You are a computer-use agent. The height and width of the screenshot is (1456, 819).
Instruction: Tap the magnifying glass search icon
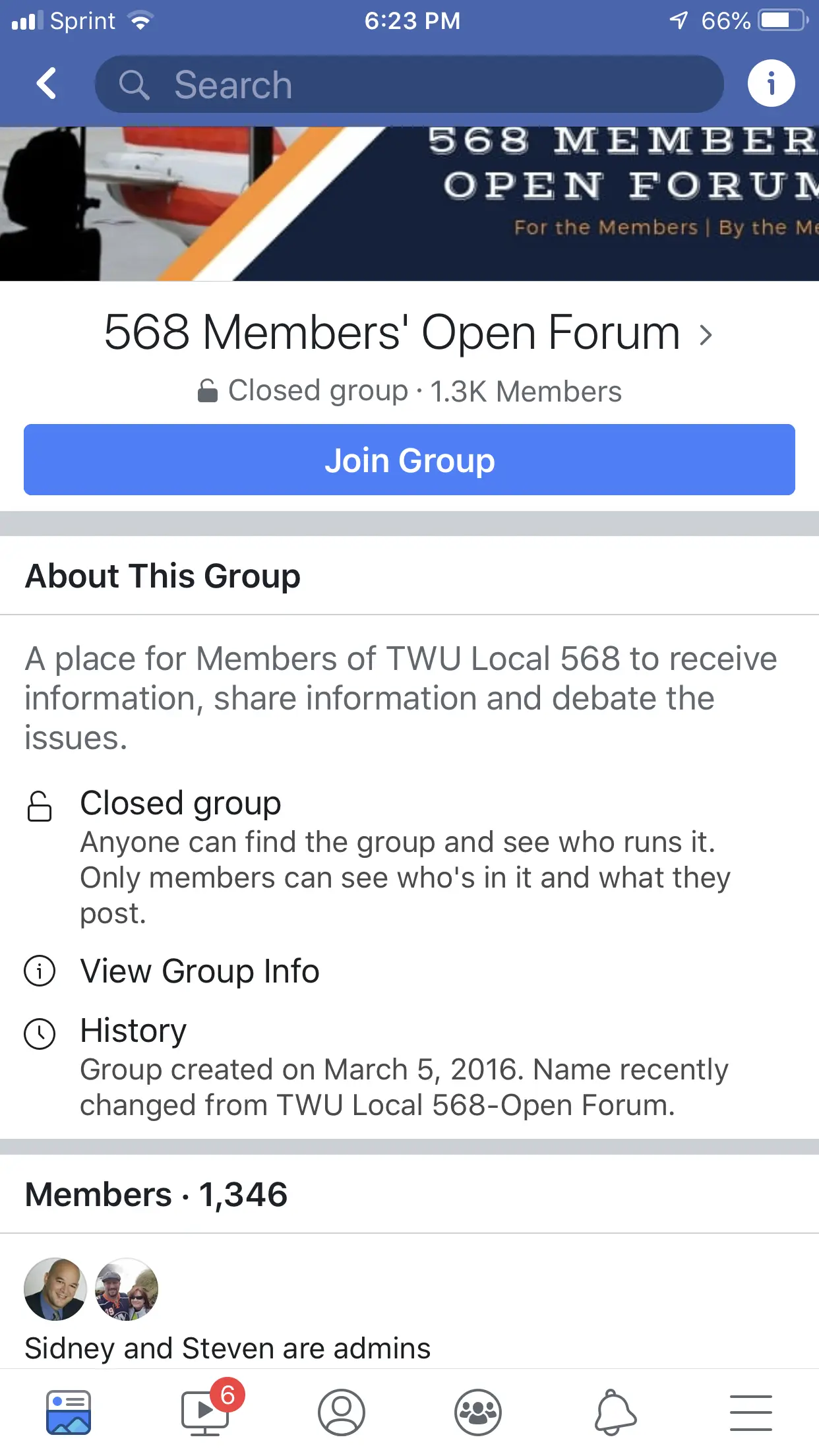[x=134, y=85]
